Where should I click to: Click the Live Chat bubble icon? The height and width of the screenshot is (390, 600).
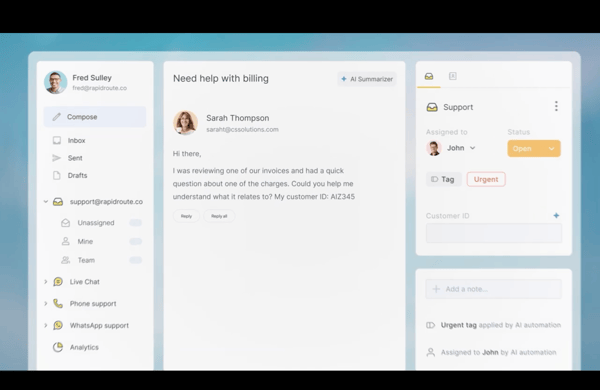pos(58,282)
